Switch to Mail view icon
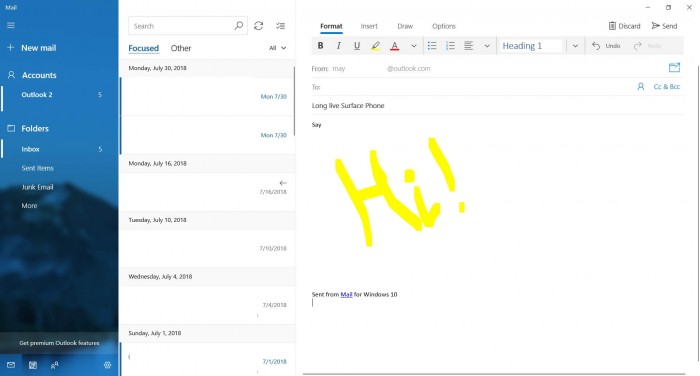The width and height of the screenshot is (700, 376). (11, 365)
